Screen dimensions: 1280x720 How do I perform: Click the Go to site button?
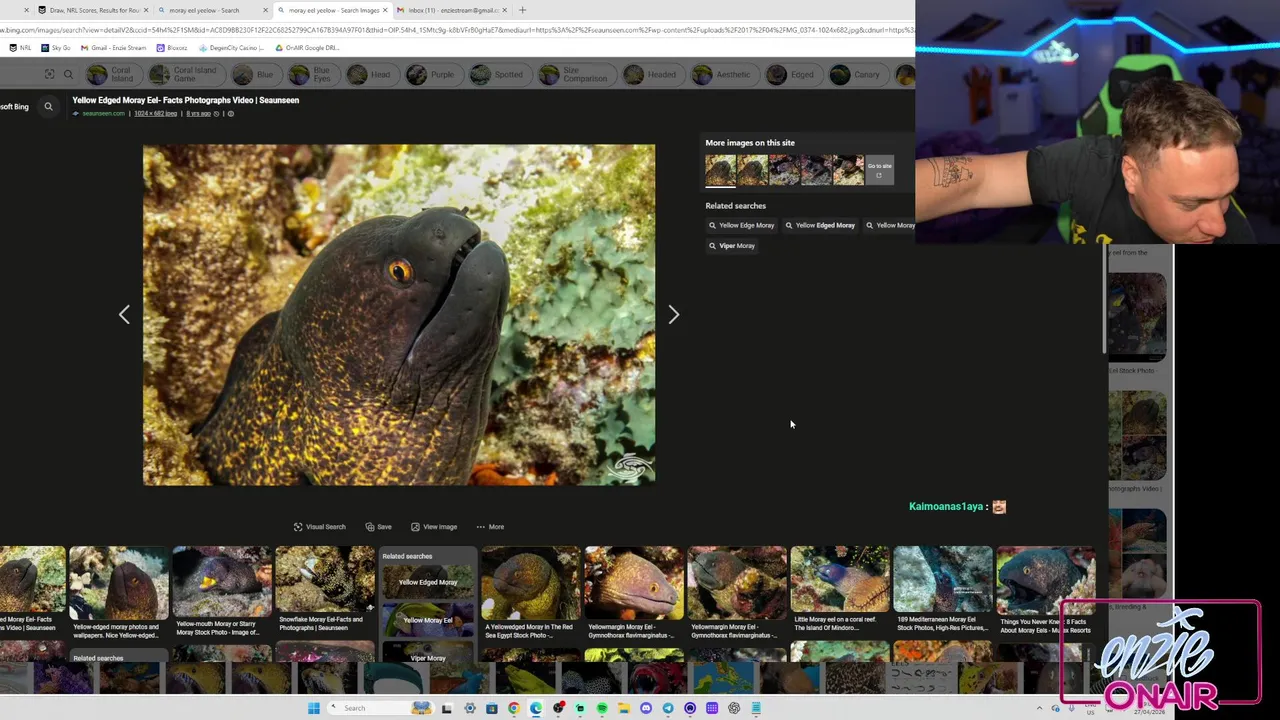click(879, 170)
